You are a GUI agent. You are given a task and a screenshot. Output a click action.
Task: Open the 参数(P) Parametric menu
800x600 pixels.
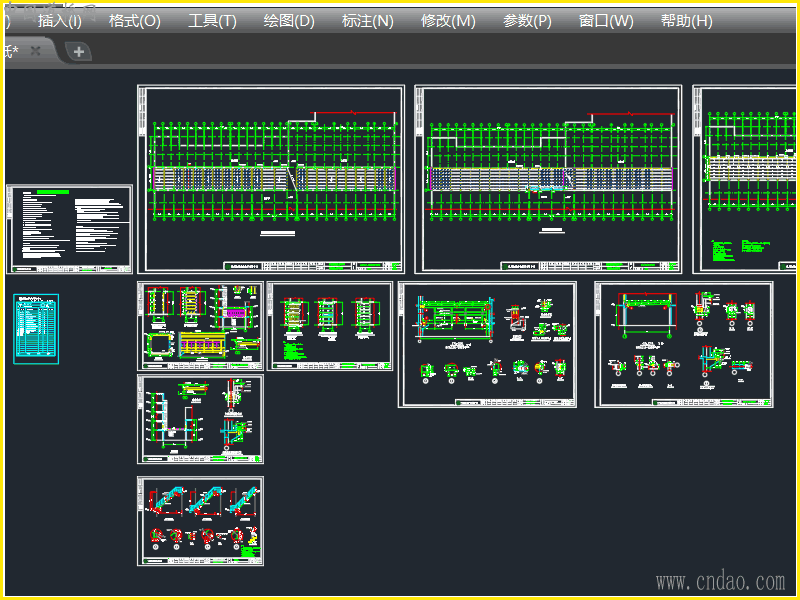[x=527, y=21]
